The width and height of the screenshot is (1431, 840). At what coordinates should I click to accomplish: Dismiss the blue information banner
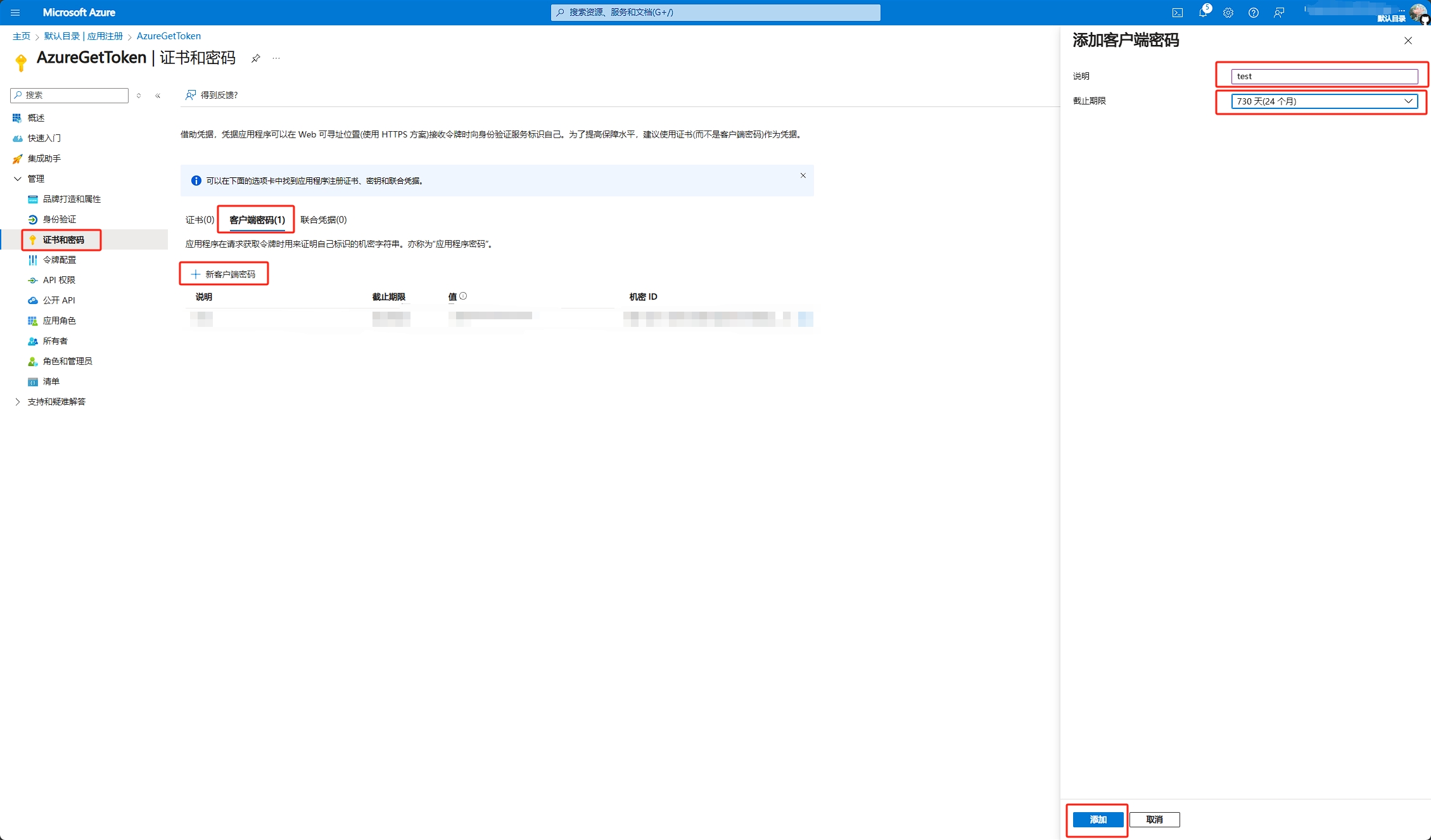click(x=803, y=175)
